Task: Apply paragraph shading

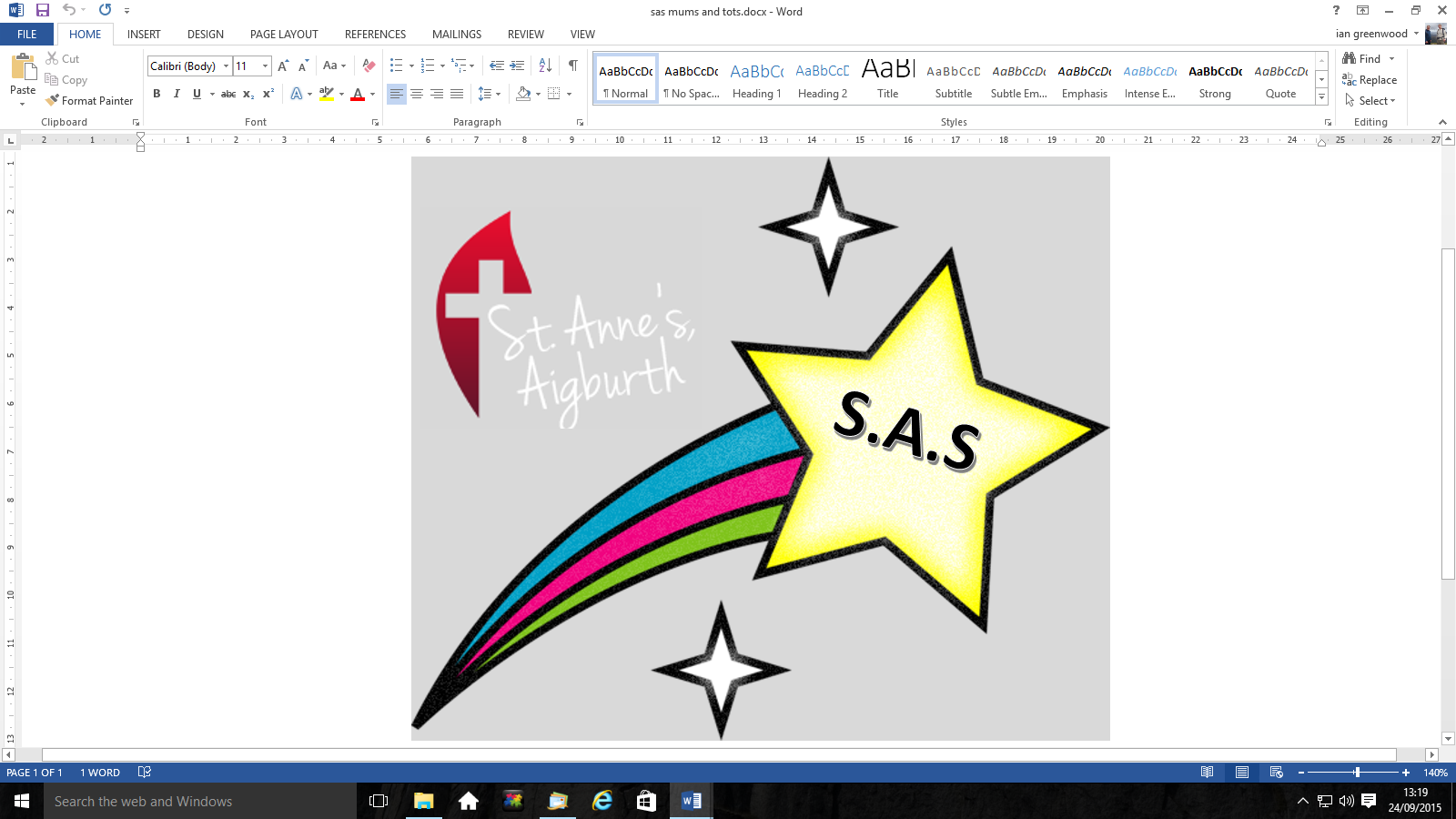Action: [523, 94]
